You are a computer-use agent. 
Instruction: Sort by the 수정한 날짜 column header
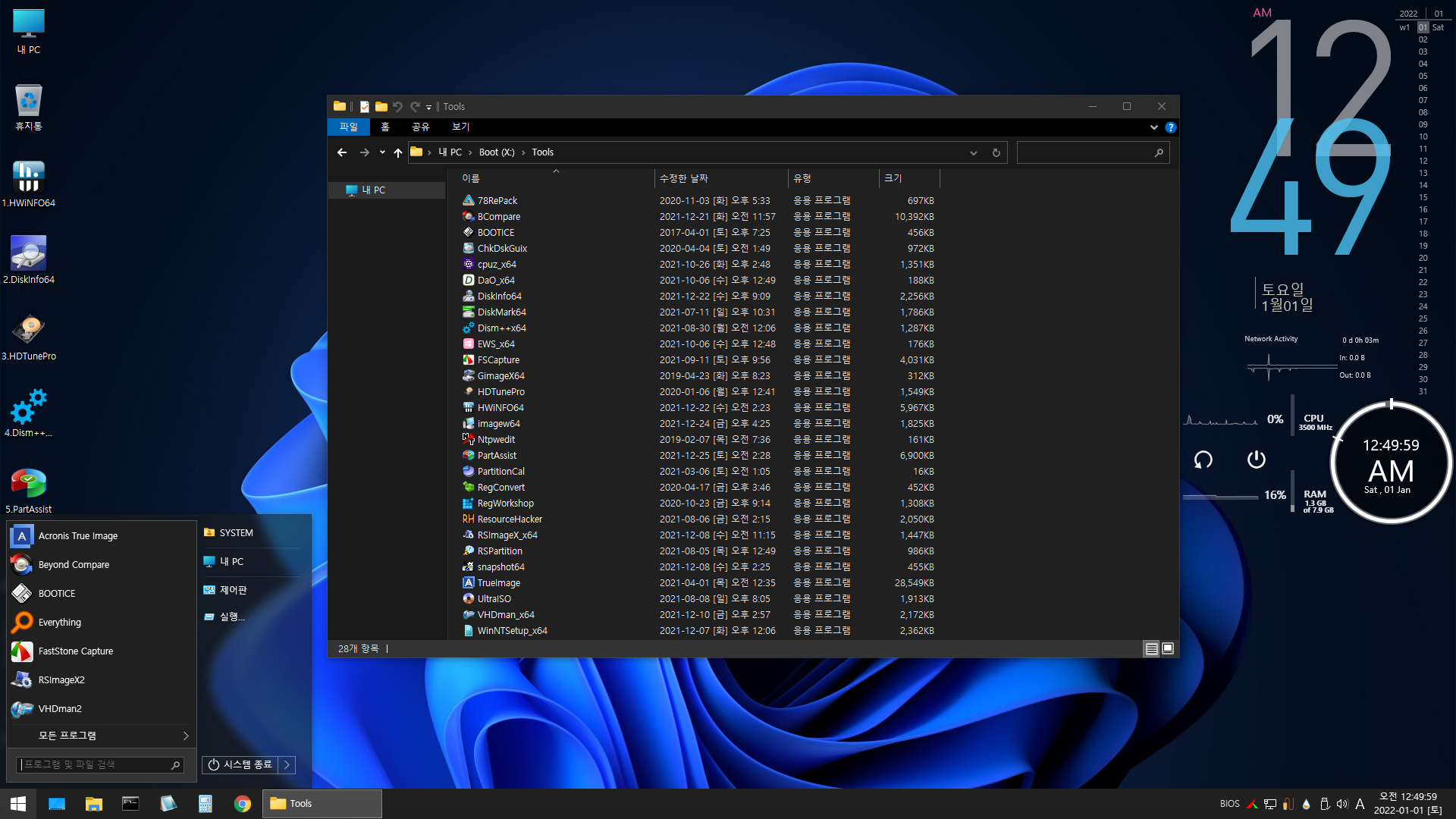[x=721, y=178]
